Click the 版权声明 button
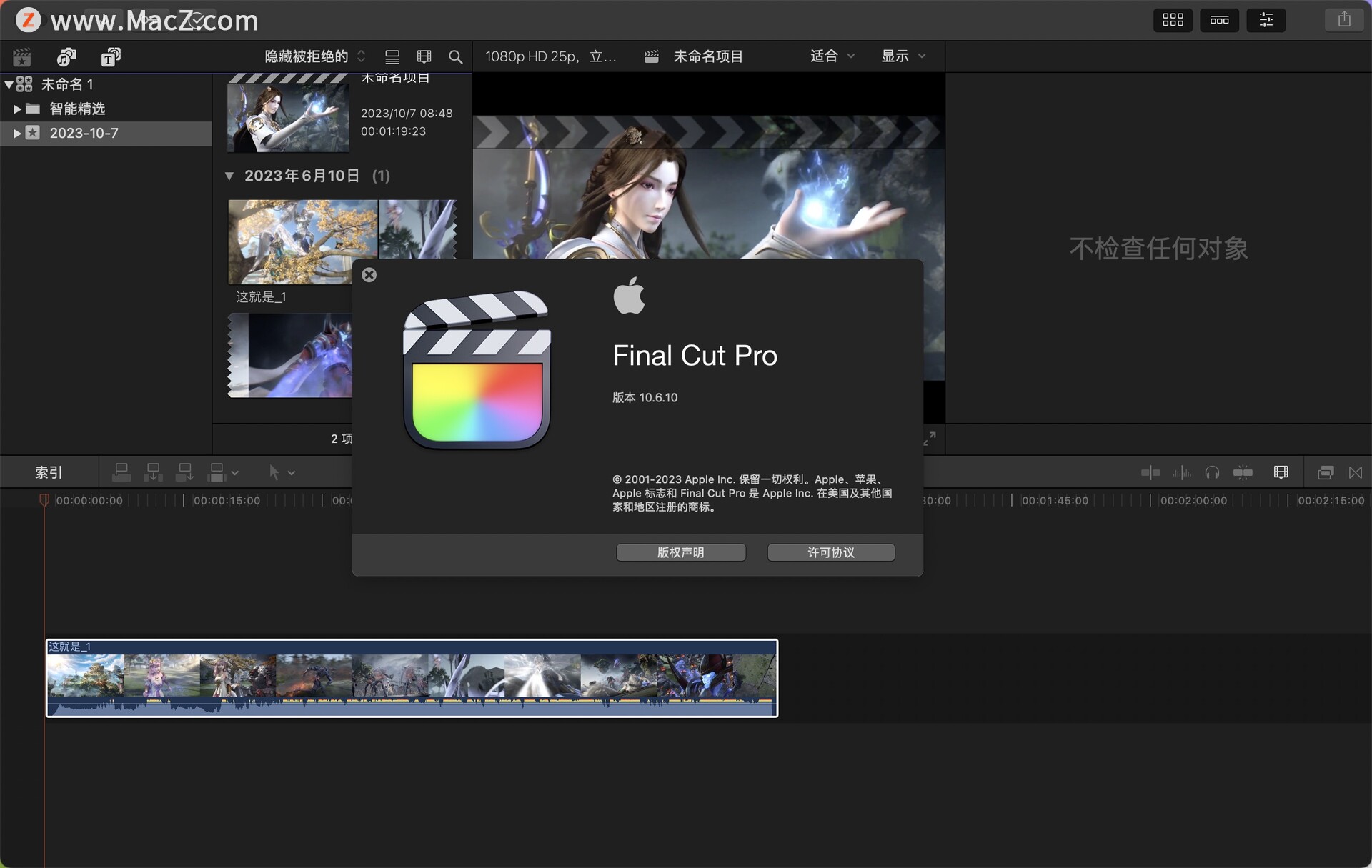The height and width of the screenshot is (868, 1372). (x=681, y=552)
